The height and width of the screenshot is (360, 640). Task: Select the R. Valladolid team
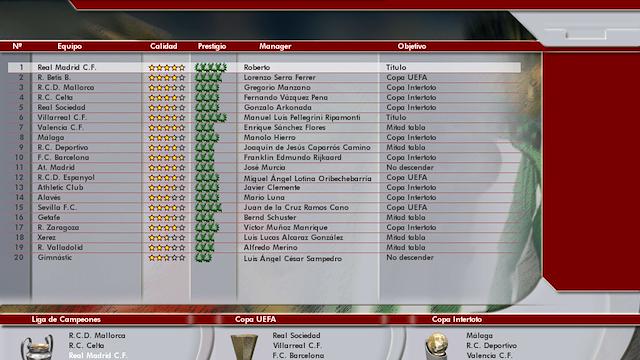point(60,247)
